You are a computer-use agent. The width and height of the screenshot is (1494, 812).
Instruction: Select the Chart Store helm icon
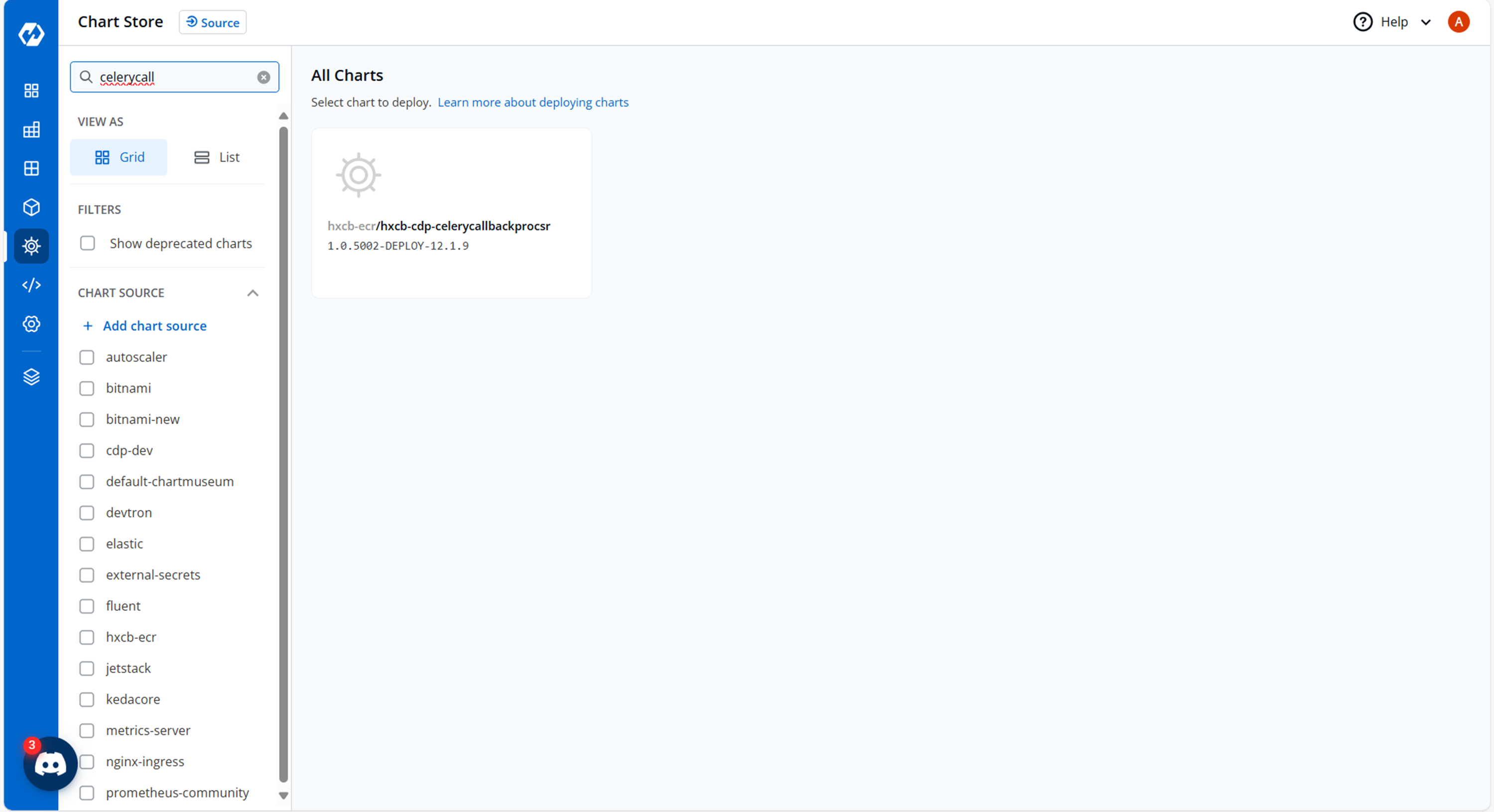point(31,246)
